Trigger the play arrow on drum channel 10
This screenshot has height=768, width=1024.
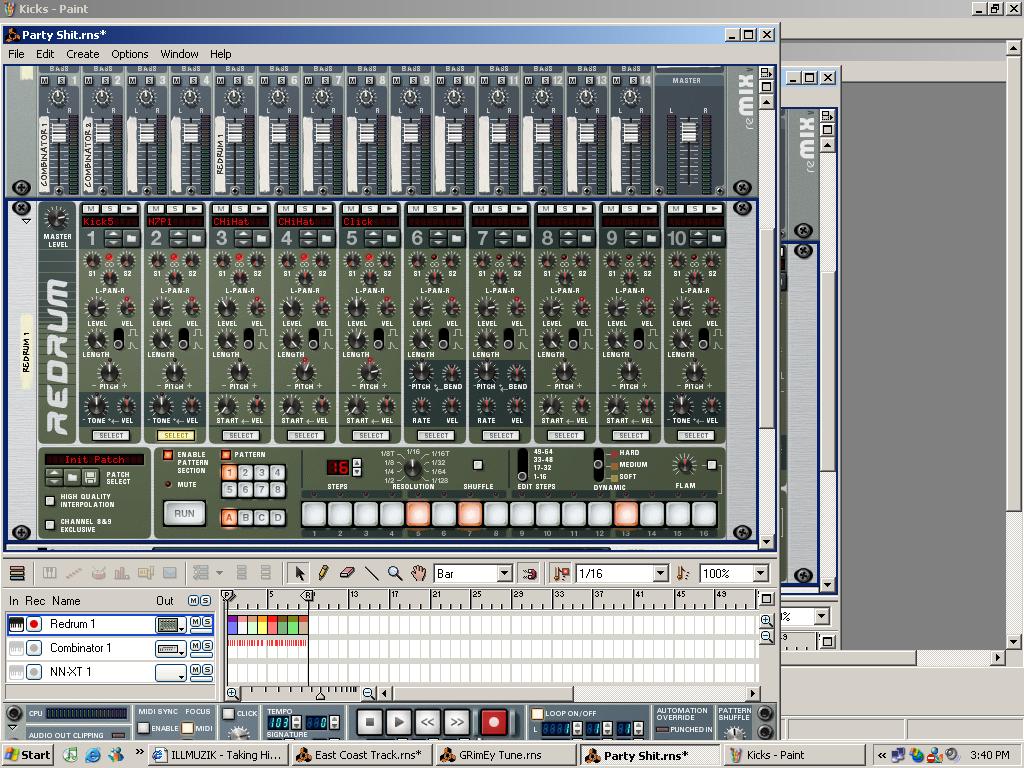714,208
